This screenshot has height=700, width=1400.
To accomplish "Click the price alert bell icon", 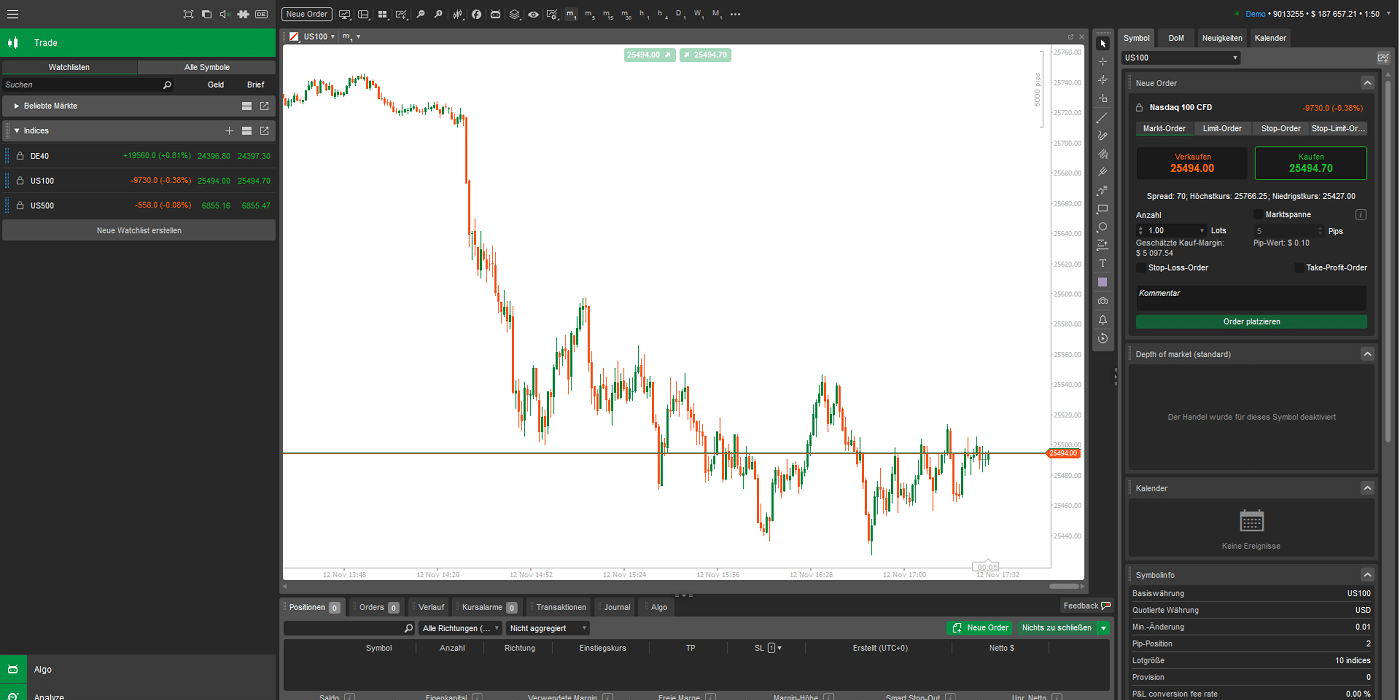I will click(x=1103, y=319).
